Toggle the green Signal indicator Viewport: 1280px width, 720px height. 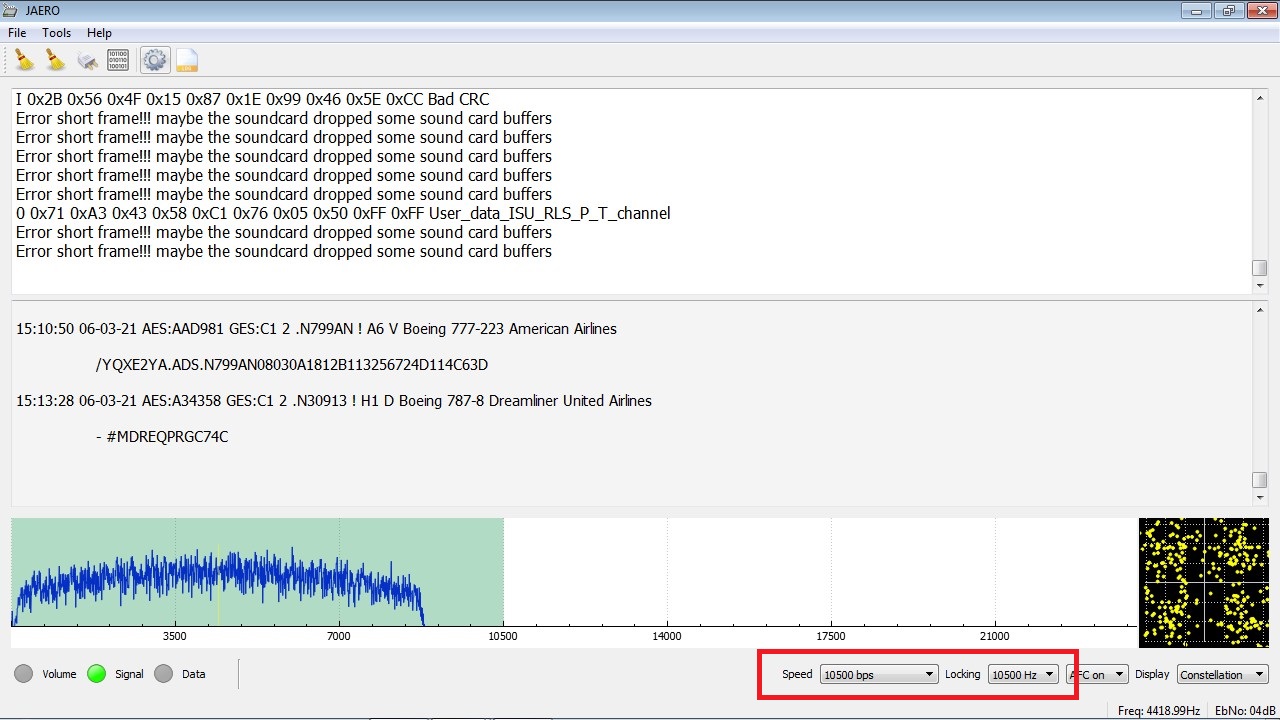[95, 673]
